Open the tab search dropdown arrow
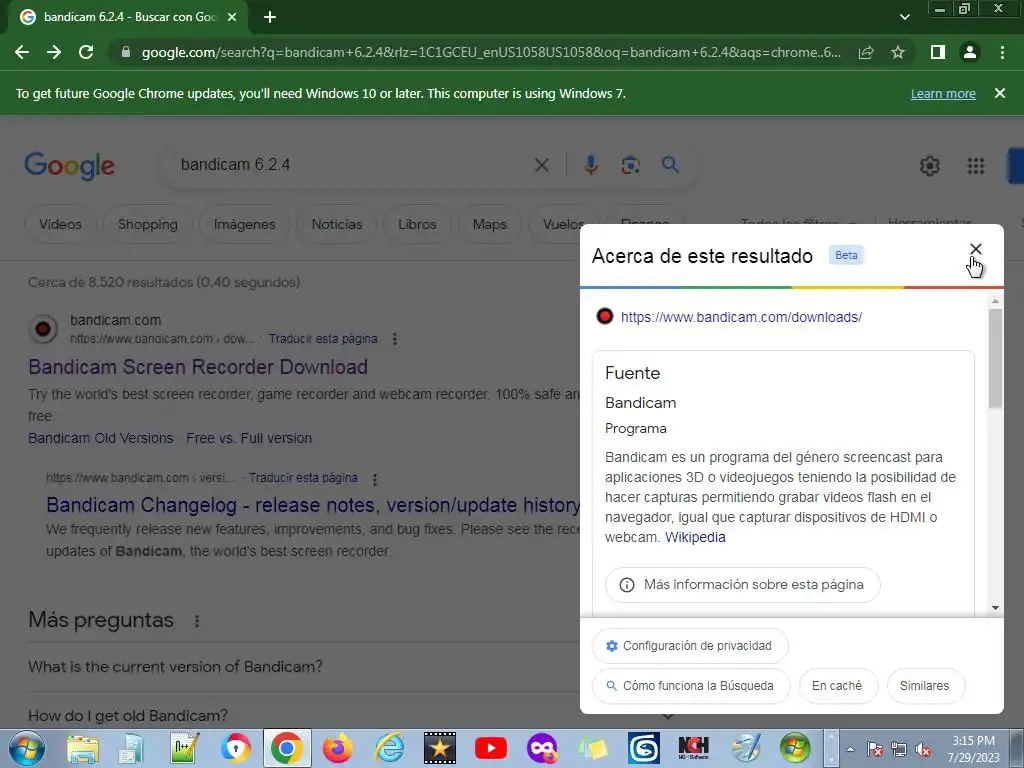The image size is (1024, 768). point(904,18)
